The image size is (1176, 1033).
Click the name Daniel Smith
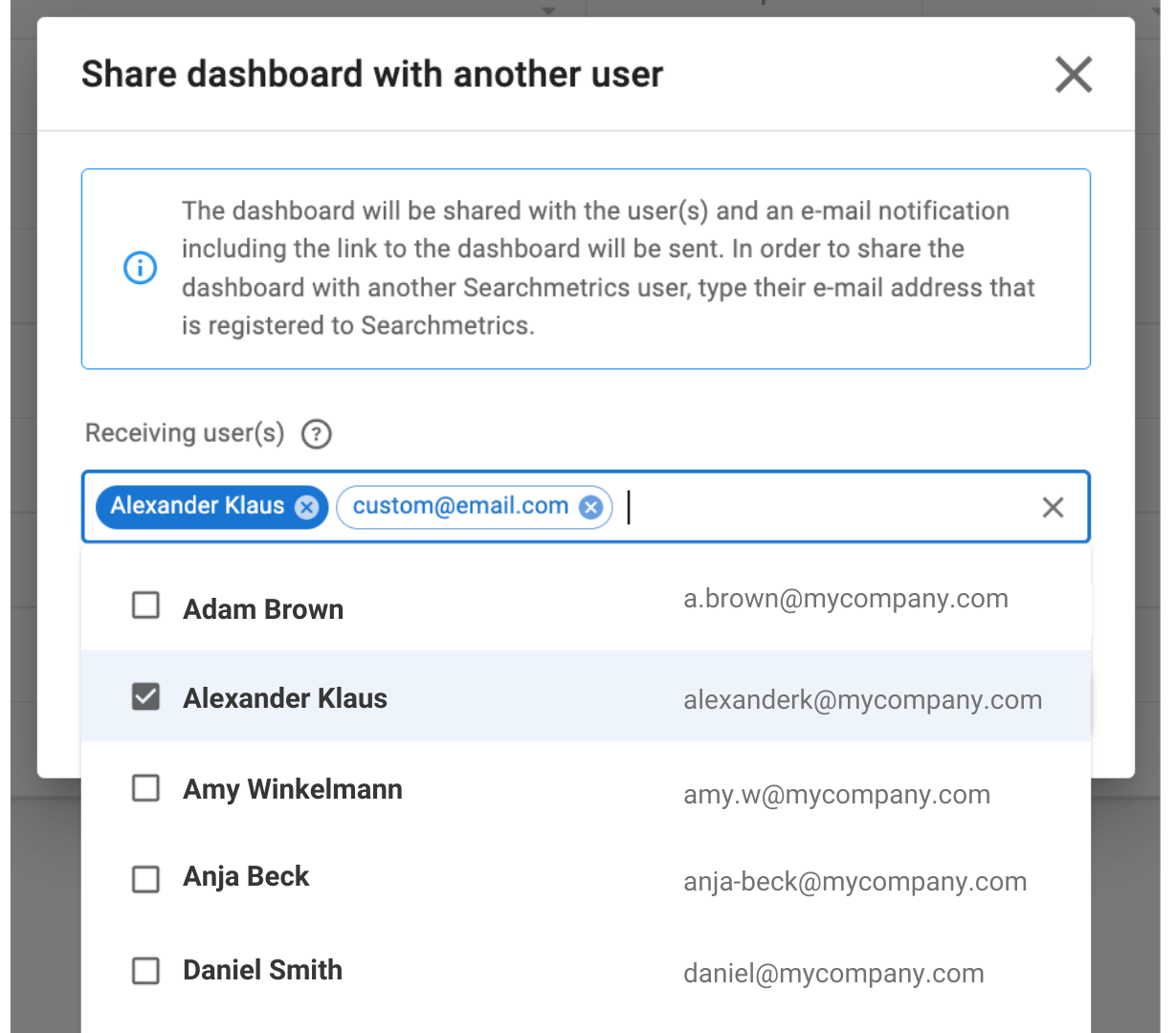[x=262, y=970]
